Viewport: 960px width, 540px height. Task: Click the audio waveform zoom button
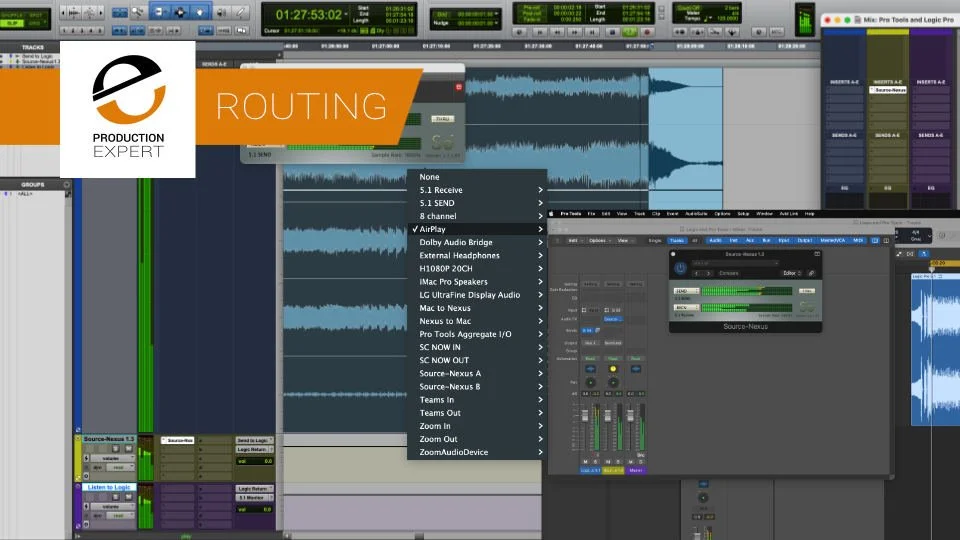coord(75,12)
